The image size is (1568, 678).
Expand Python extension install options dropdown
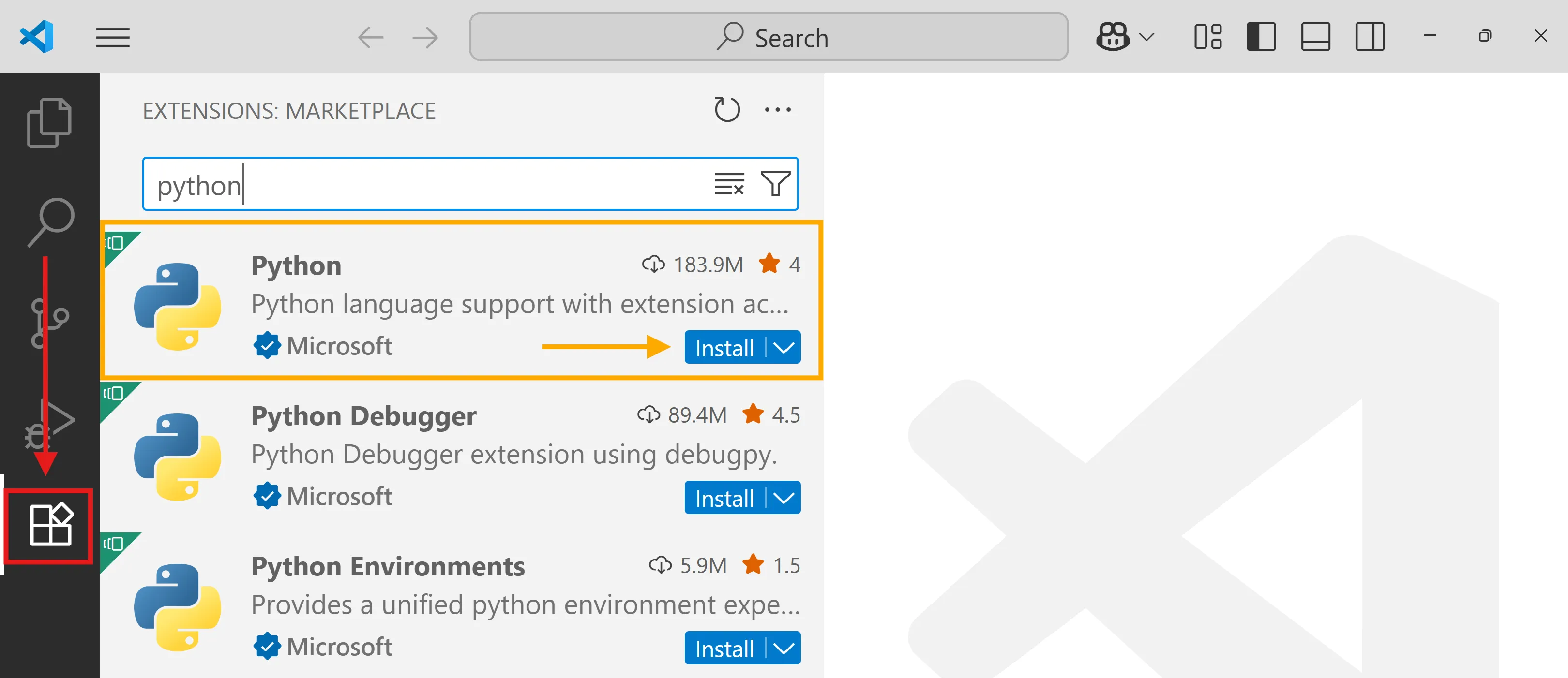(x=784, y=348)
